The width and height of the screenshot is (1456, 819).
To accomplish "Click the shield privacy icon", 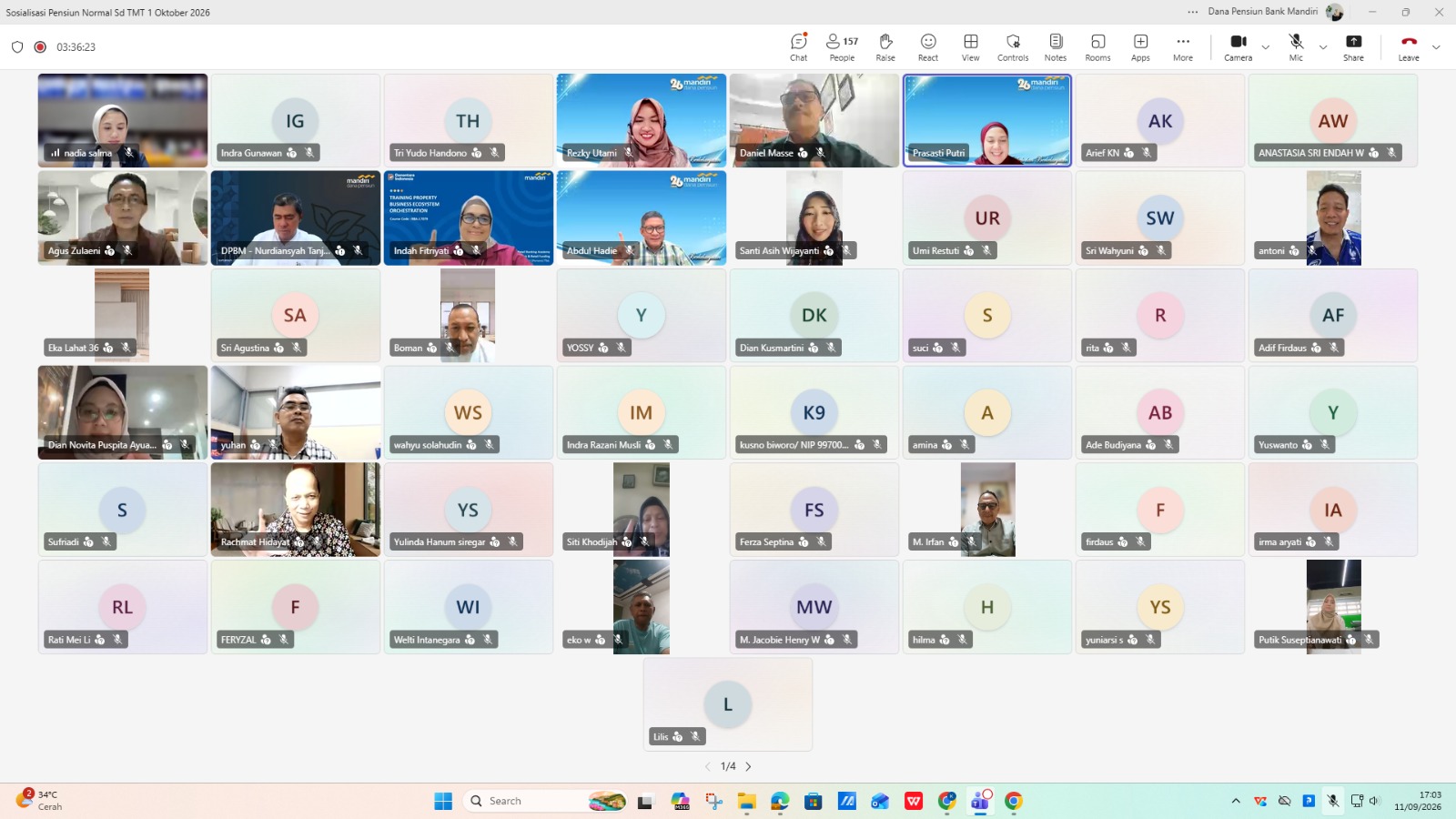I will [17, 47].
